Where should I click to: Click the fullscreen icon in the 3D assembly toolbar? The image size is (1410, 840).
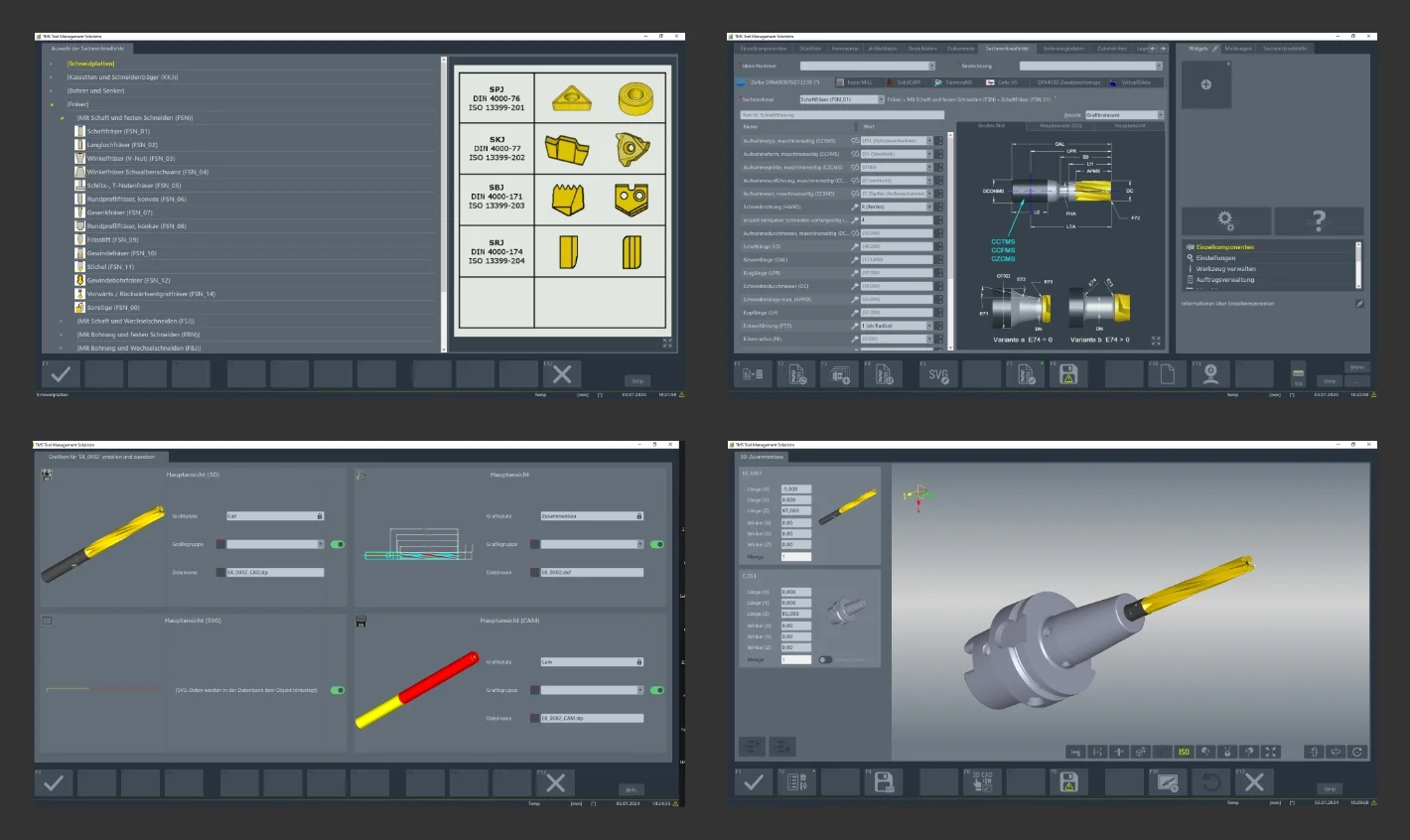click(1270, 752)
